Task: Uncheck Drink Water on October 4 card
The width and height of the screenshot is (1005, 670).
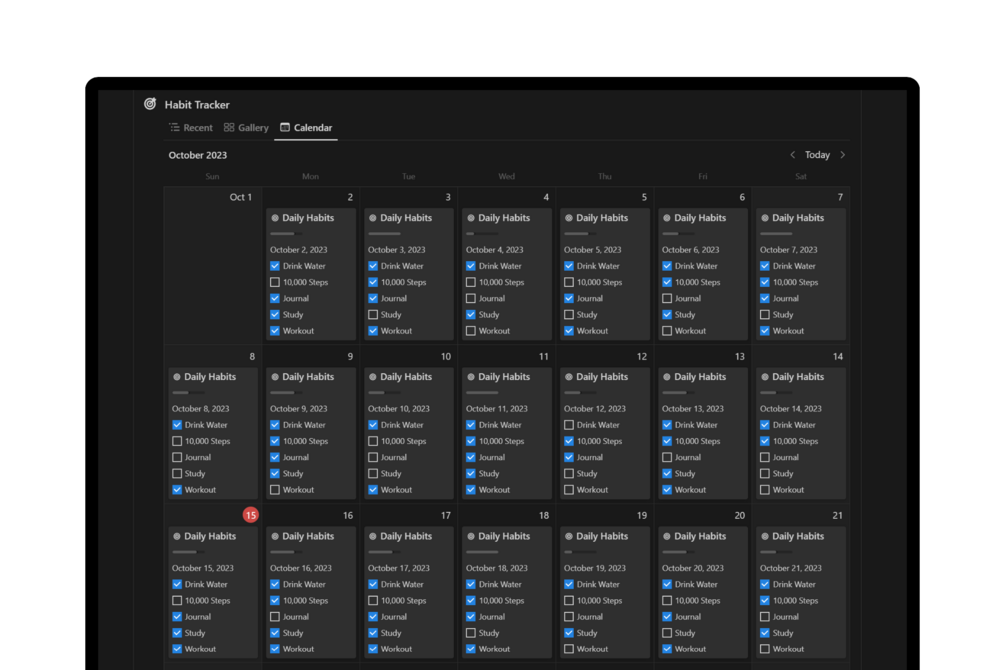Action: [471, 266]
